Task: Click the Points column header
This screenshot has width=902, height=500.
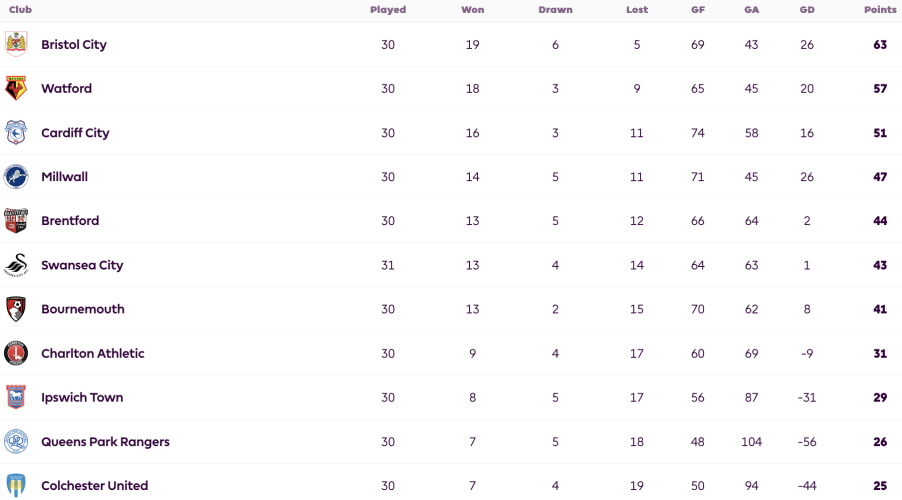Action: click(880, 10)
